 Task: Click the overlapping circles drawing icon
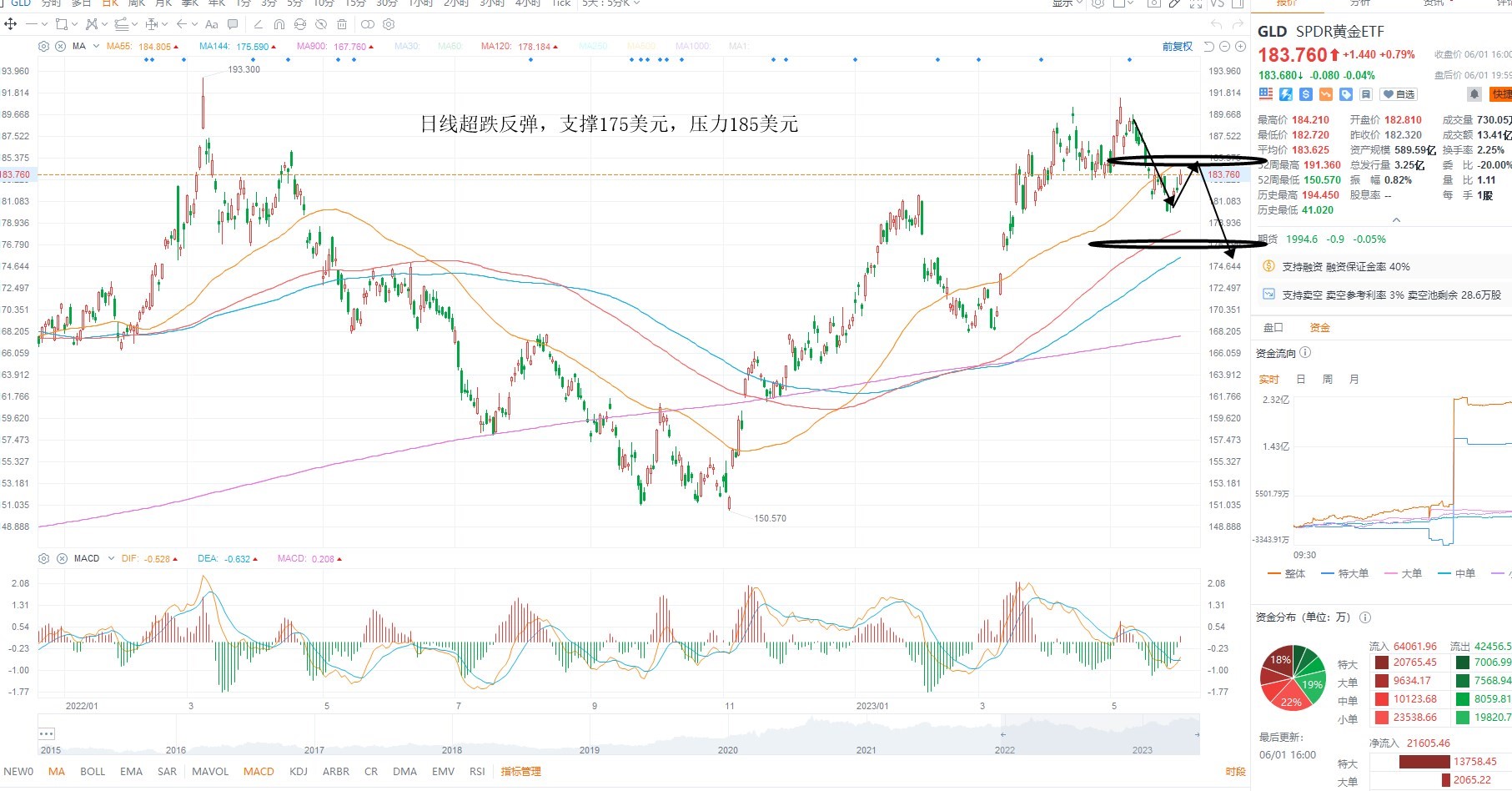tap(367, 24)
